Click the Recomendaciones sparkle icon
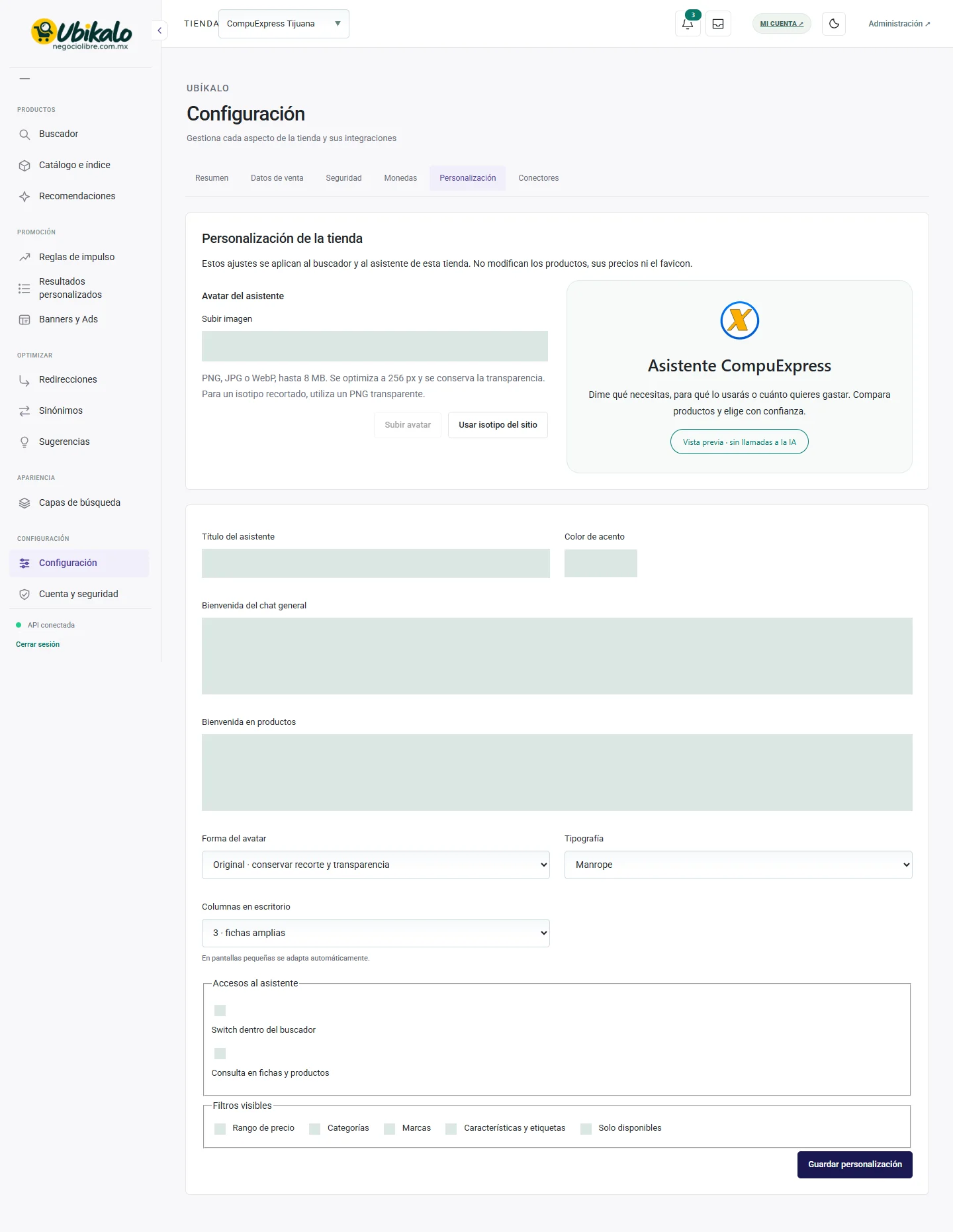Image resolution: width=953 pixels, height=1232 pixels. tap(24, 197)
